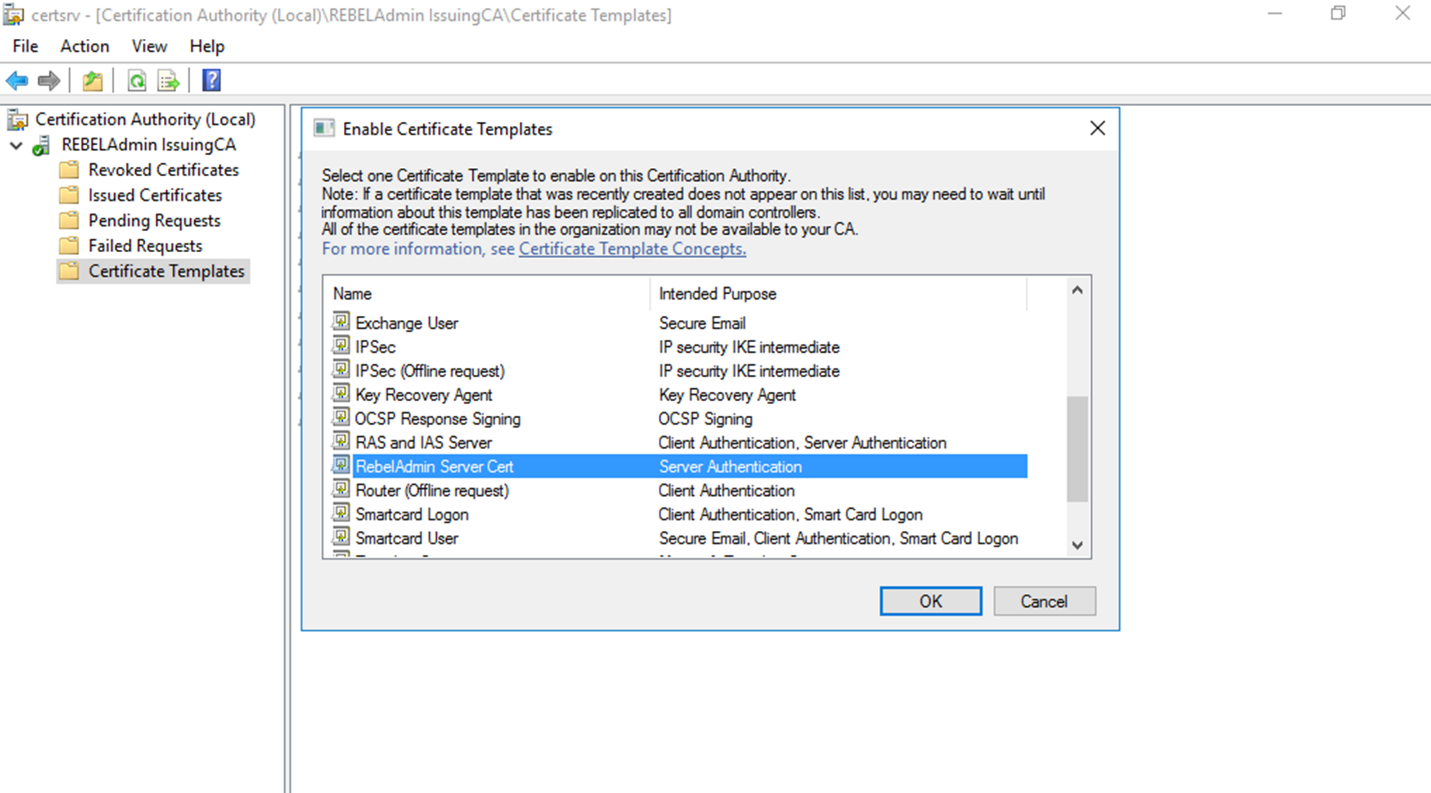
Task: Open the Action menu
Action: point(85,46)
